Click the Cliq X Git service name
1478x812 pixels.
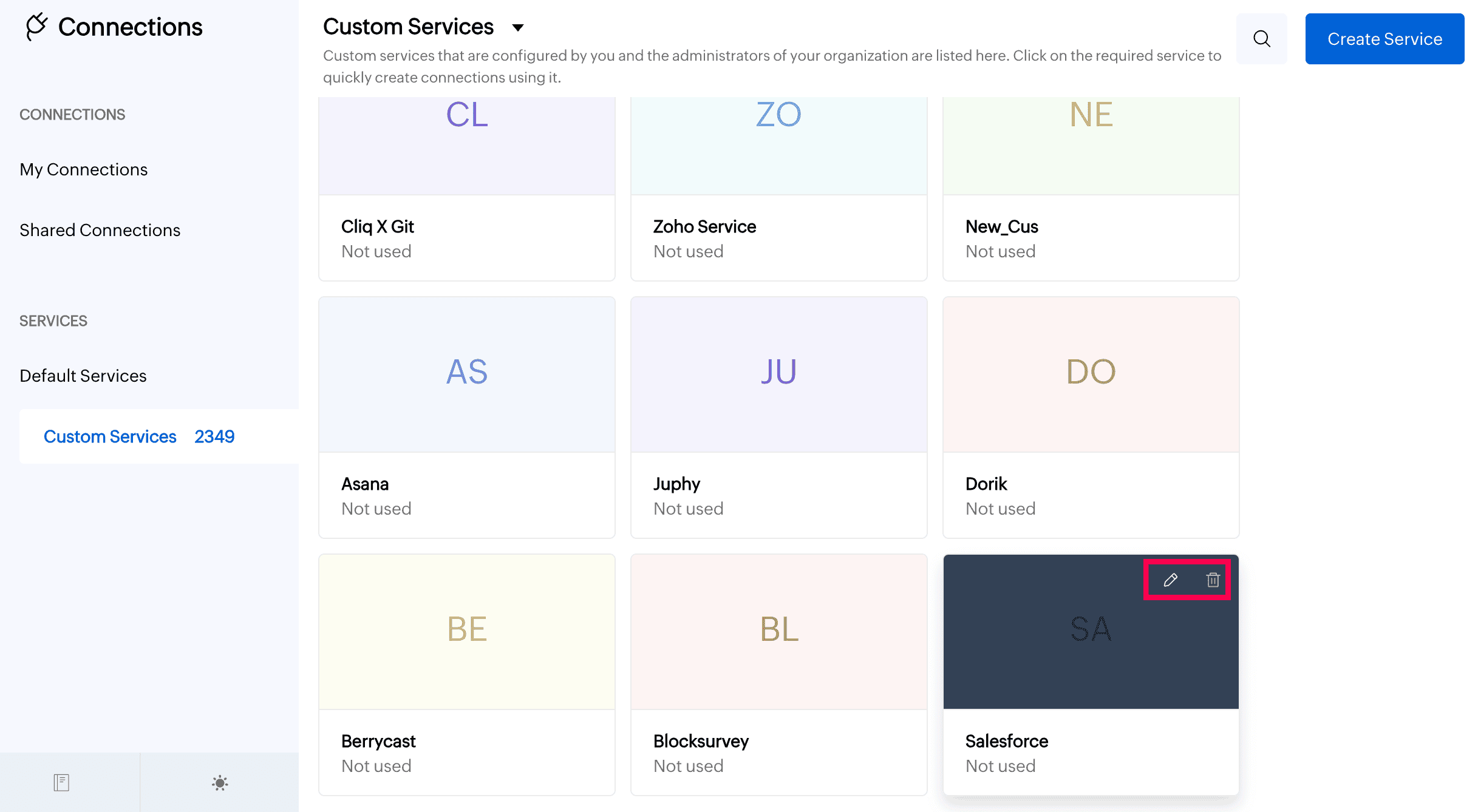tap(377, 226)
